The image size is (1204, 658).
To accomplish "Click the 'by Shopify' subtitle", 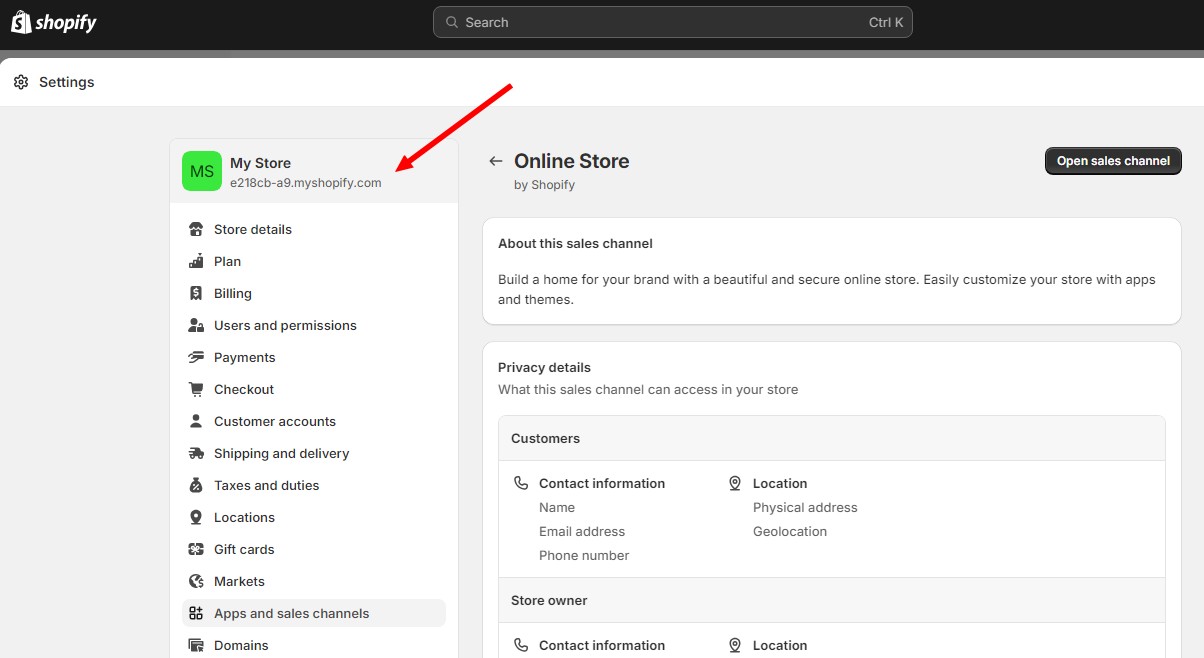I will click(x=544, y=185).
